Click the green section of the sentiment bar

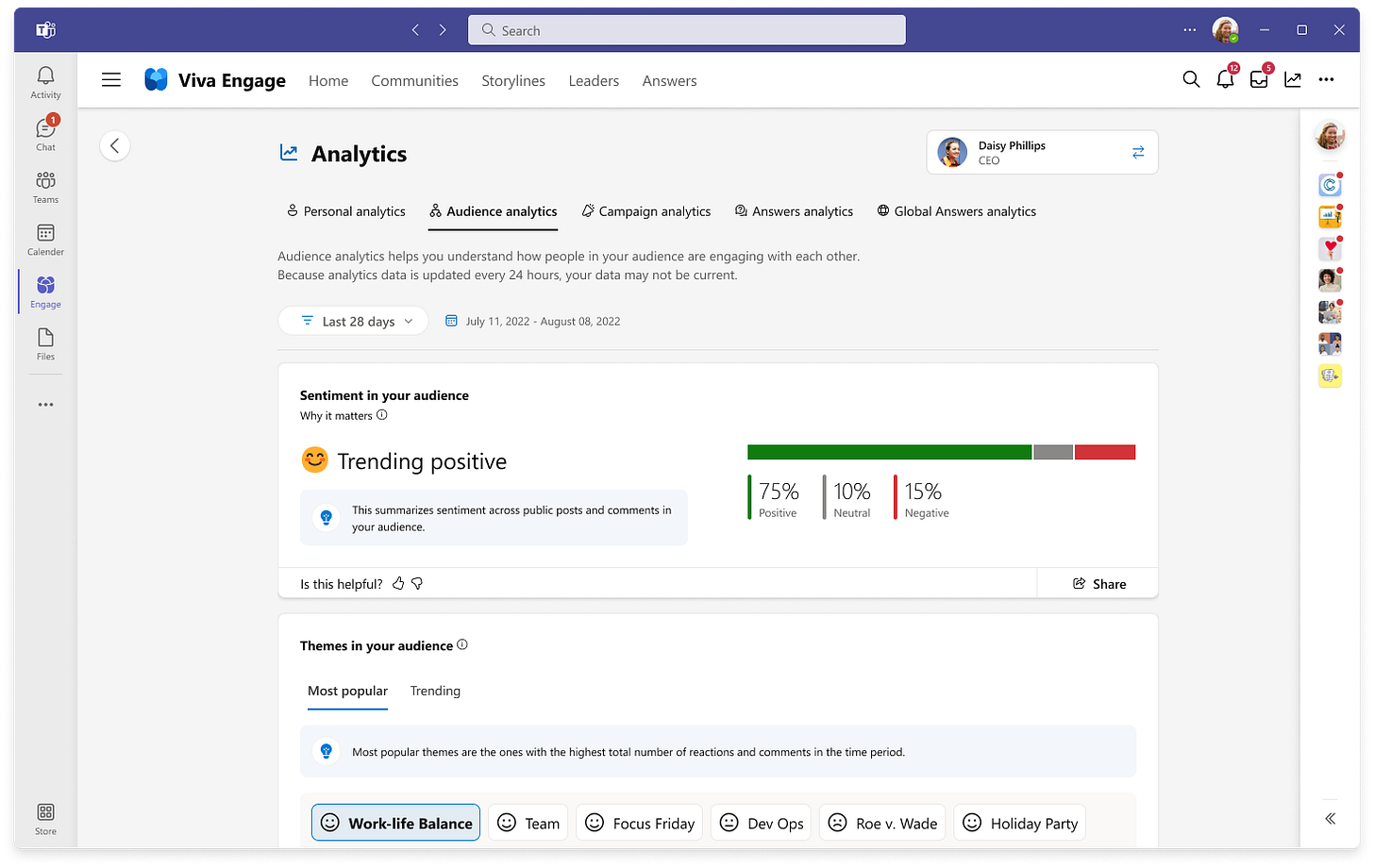887,451
